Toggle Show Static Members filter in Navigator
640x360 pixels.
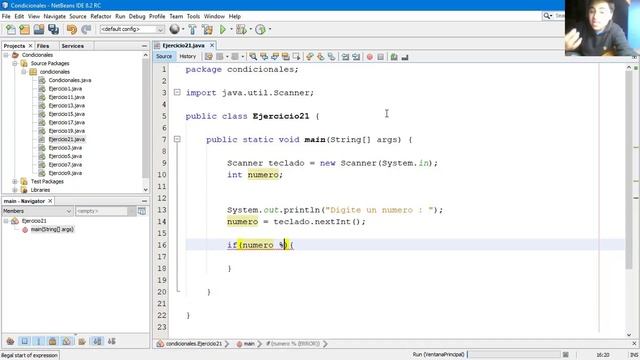click(x=38, y=341)
